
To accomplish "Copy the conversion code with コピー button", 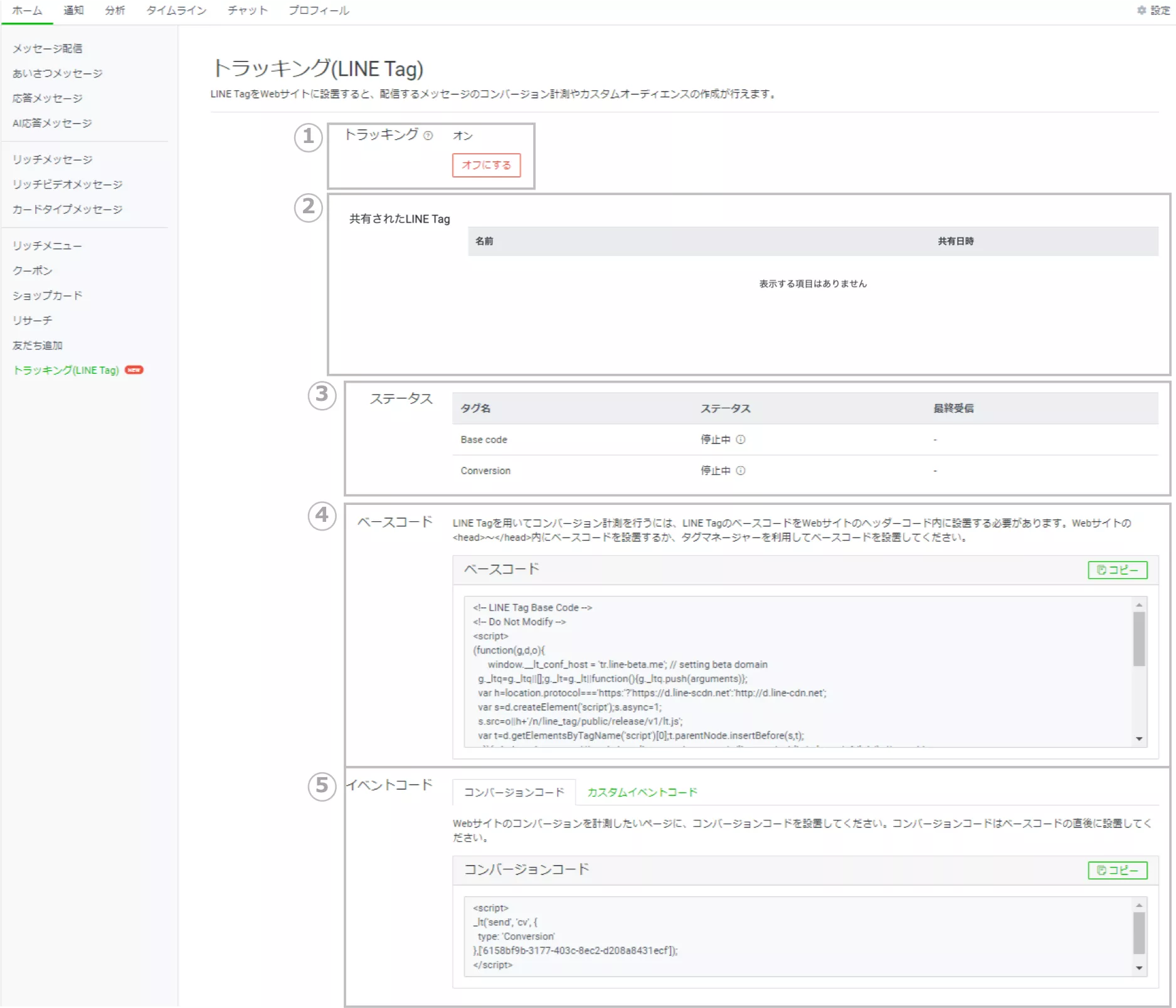I will (x=1117, y=870).
